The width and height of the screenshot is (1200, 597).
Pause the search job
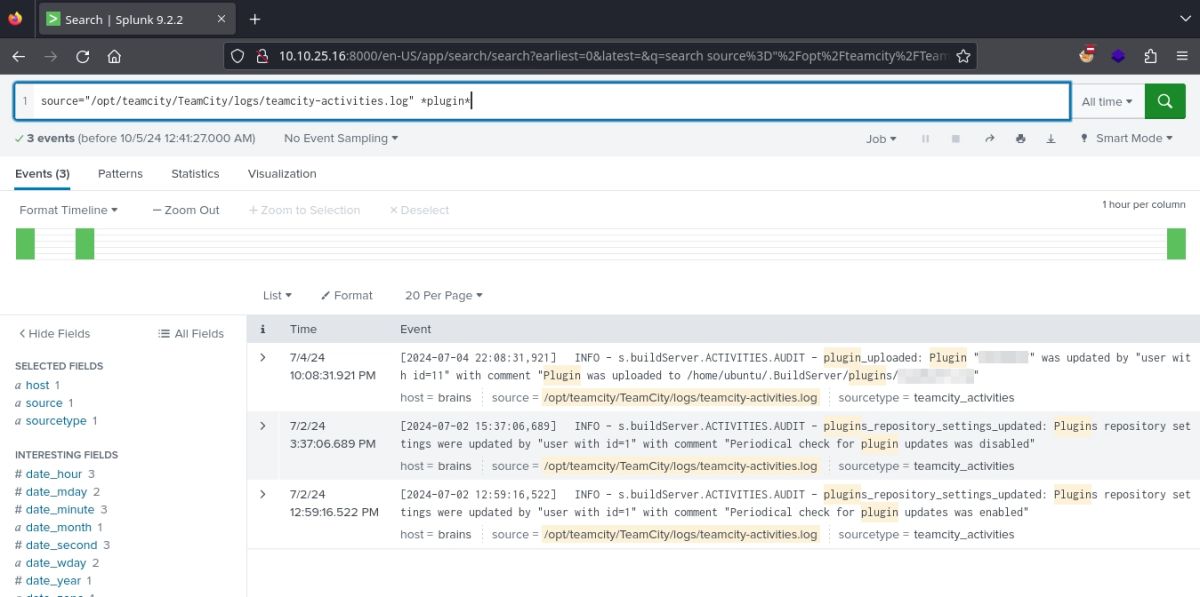pyautogui.click(x=925, y=139)
